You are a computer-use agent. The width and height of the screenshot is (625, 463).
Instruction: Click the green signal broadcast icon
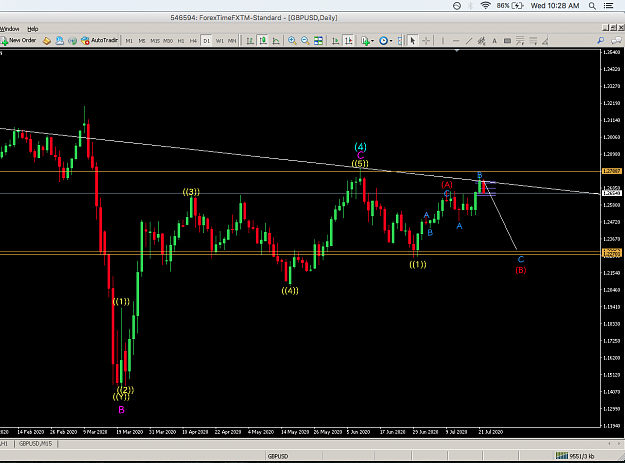point(72,41)
